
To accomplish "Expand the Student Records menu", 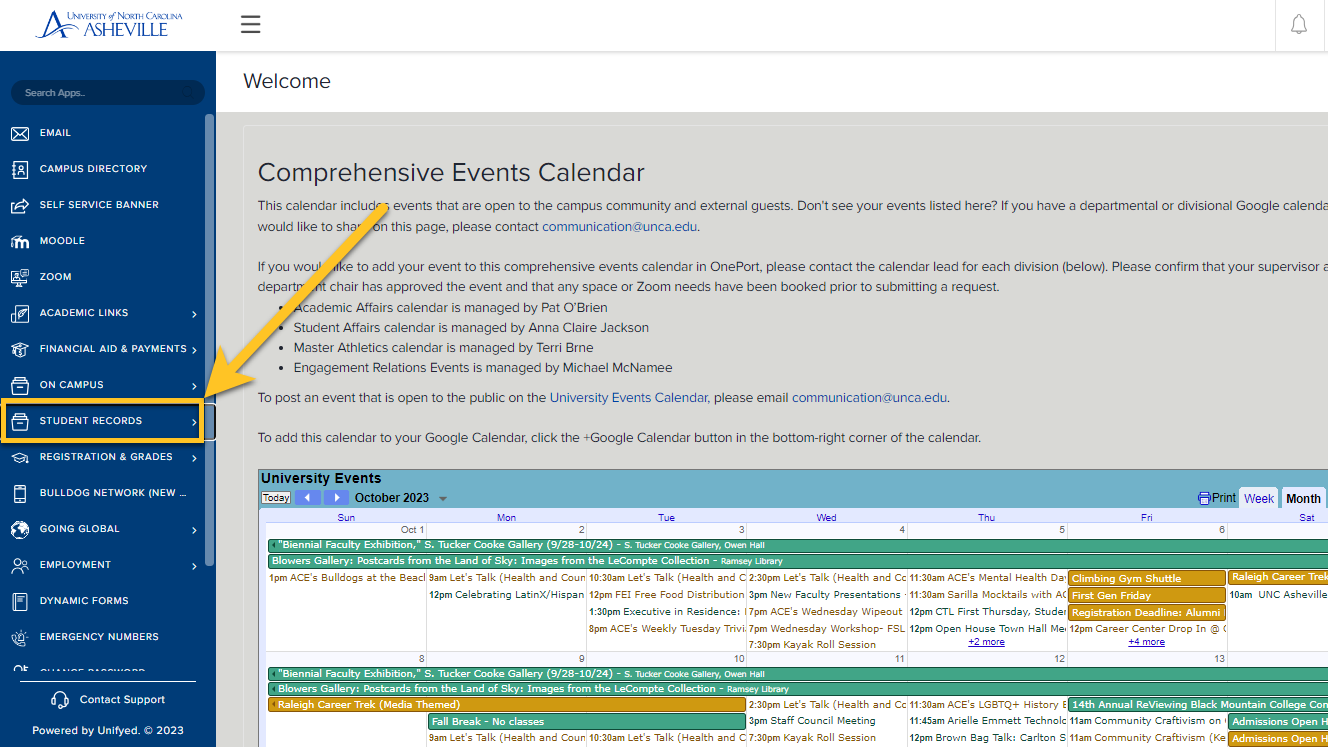I will pyautogui.click(x=102, y=421).
